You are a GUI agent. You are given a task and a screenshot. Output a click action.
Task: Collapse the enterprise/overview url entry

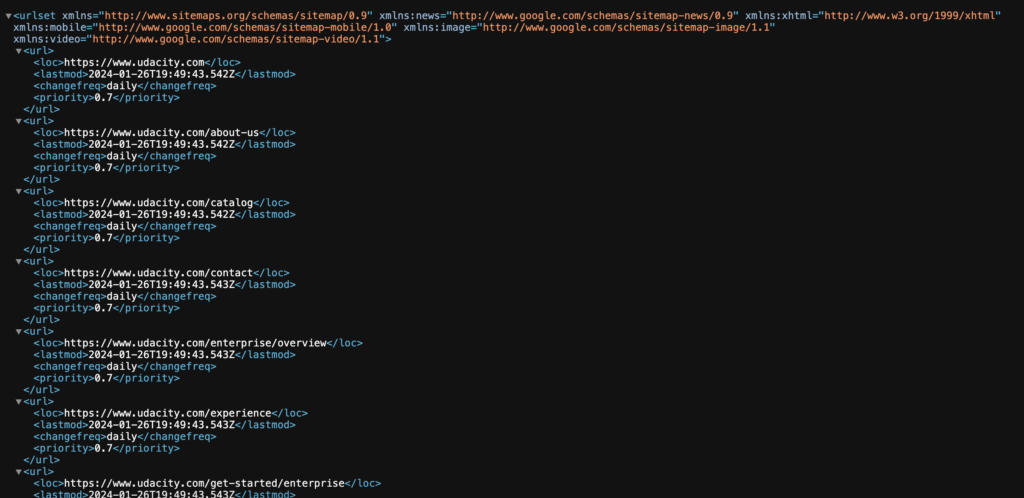coord(19,331)
